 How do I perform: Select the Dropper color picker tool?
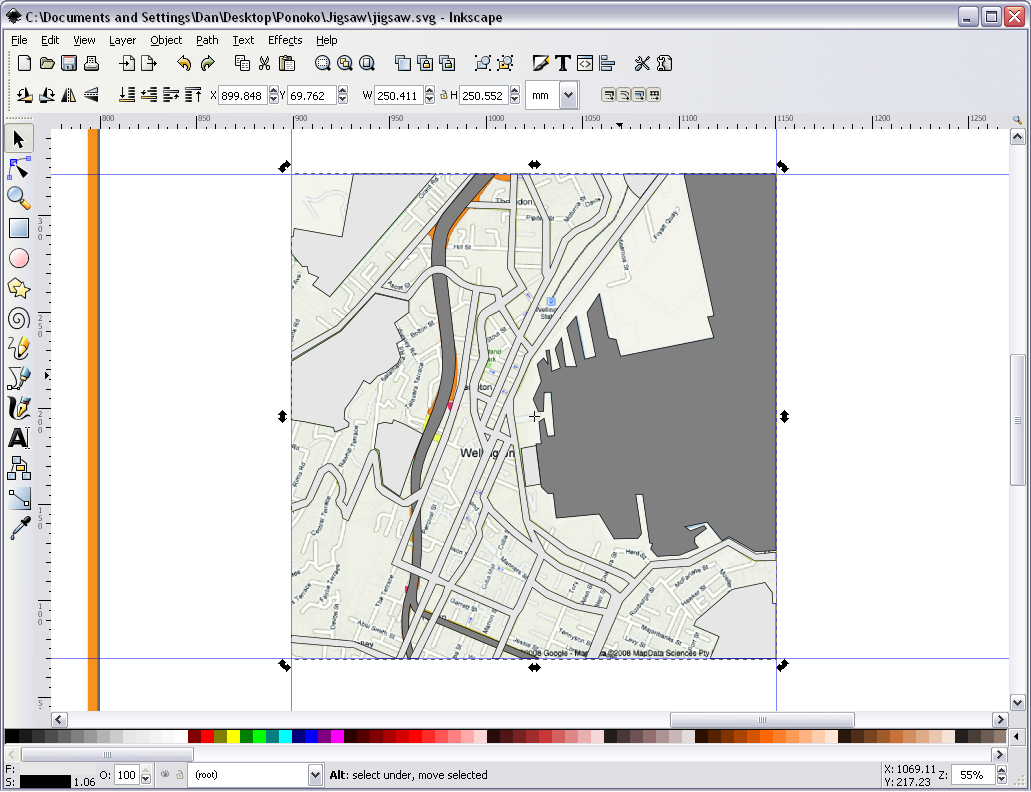tap(18, 528)
